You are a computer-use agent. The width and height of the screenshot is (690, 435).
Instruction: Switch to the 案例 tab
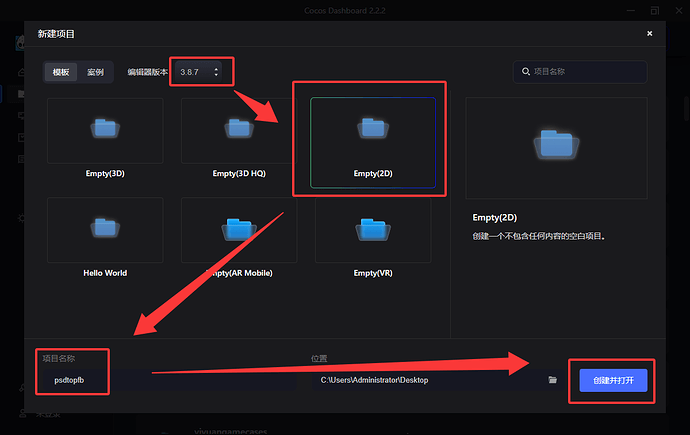coord(95,72)
